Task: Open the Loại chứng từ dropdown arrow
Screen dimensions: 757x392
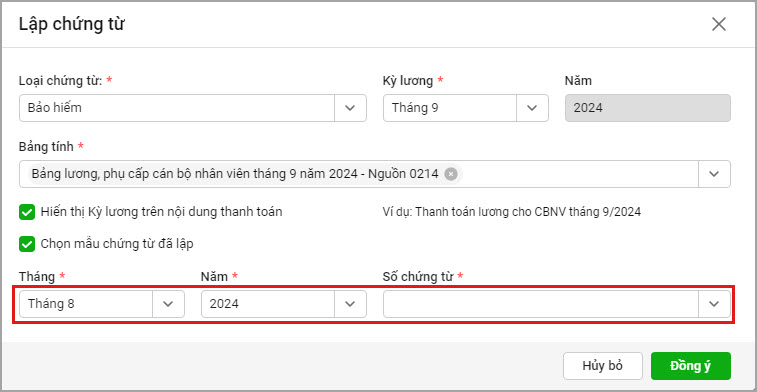Action: (x=350, y=108)
